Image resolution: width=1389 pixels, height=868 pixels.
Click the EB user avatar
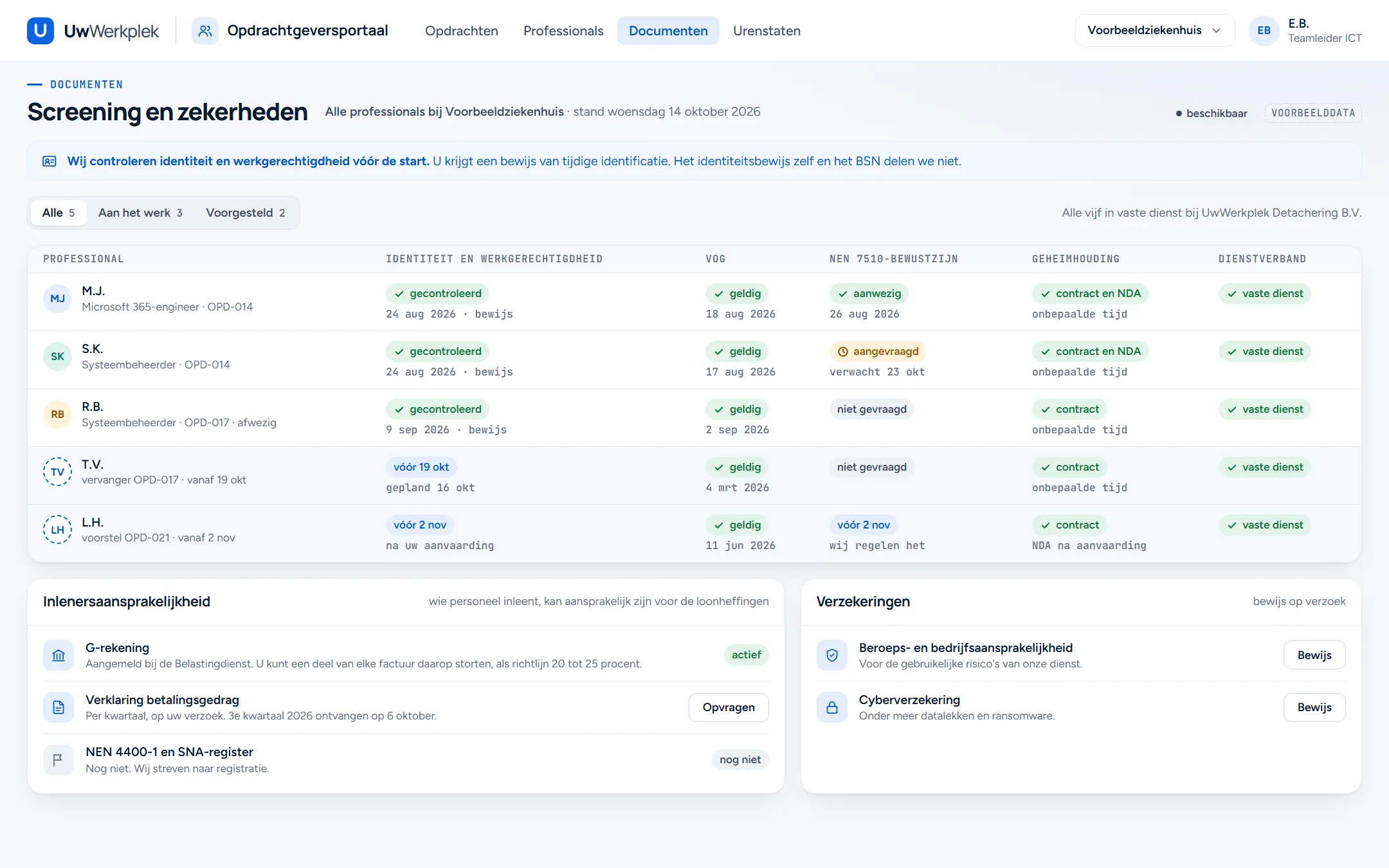point(1264,31)
